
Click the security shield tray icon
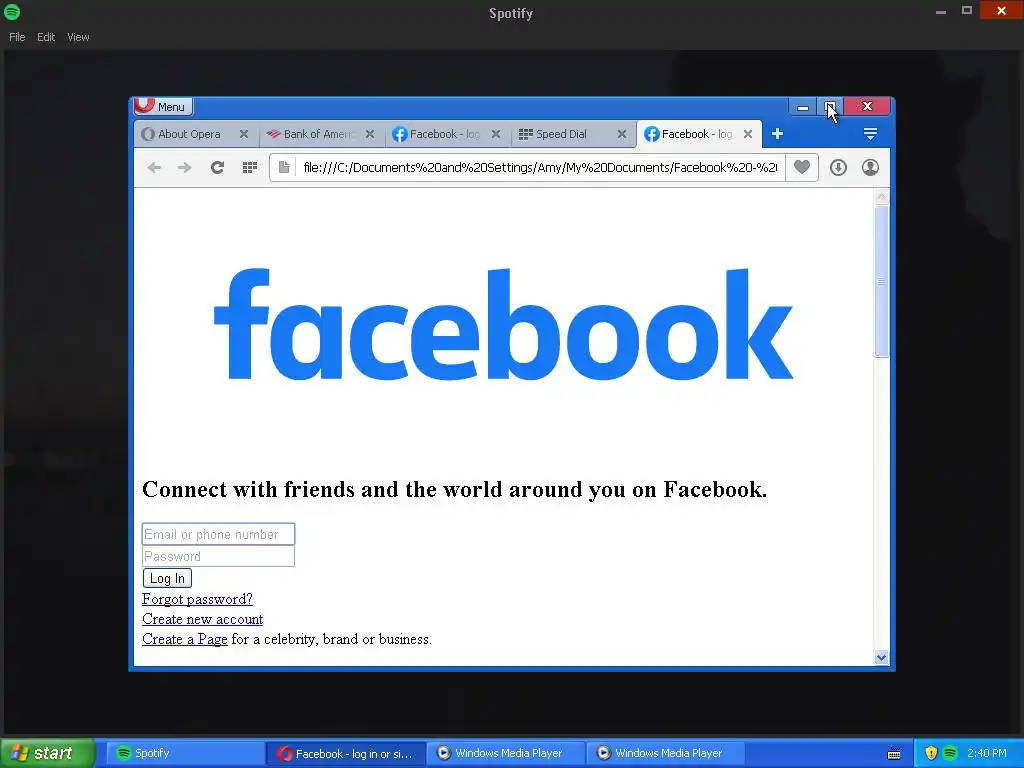tap(931, 753)
